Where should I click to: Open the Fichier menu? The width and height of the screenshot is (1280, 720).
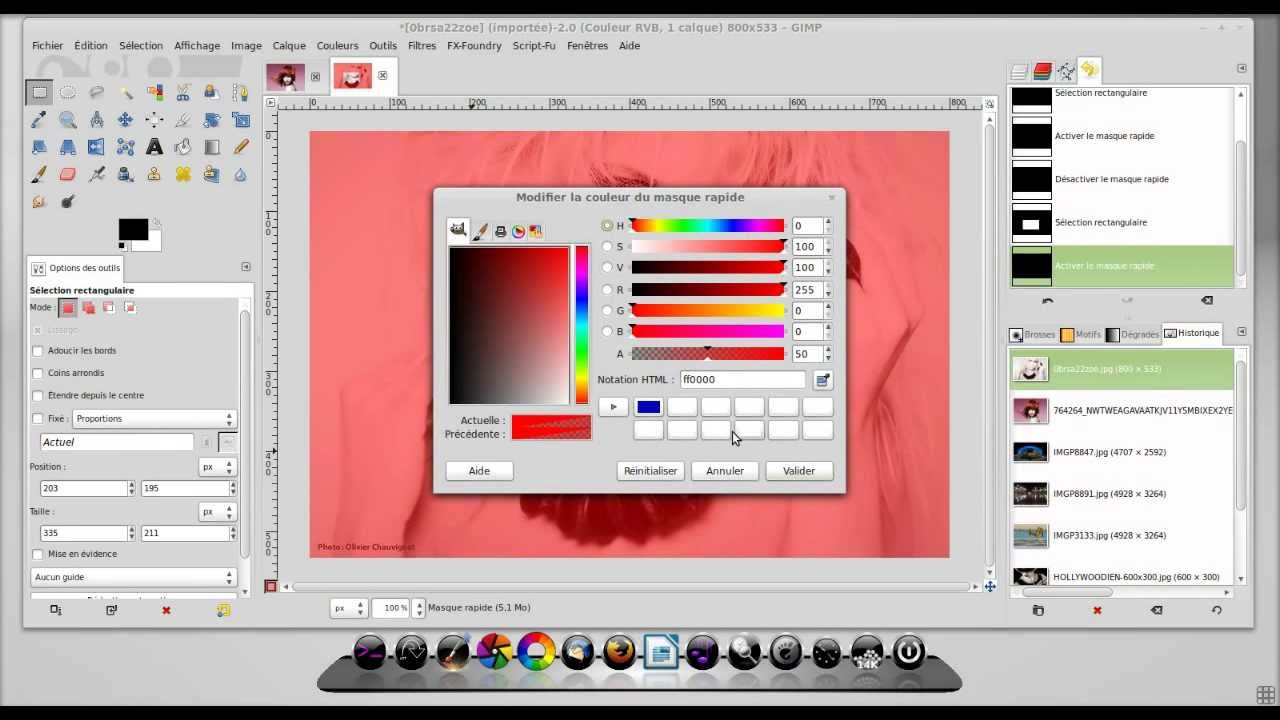[x=47, y=46]
